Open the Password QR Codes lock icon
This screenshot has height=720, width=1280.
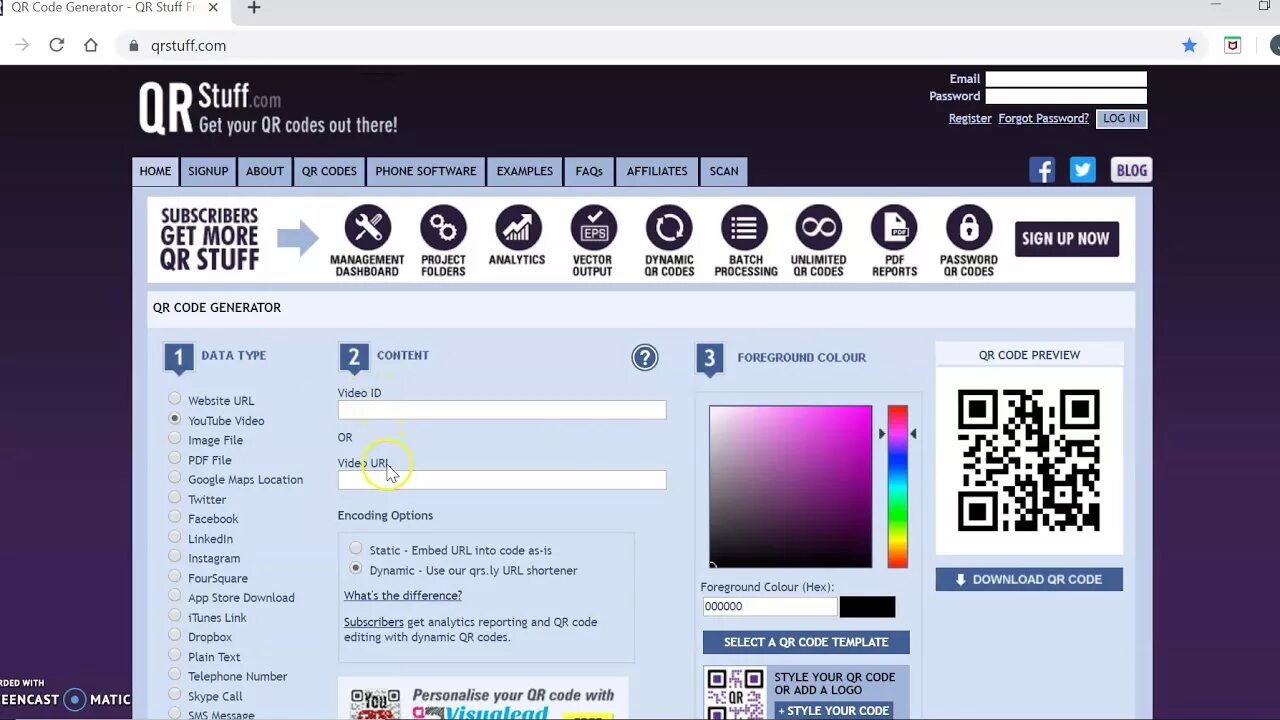(968, 228)
